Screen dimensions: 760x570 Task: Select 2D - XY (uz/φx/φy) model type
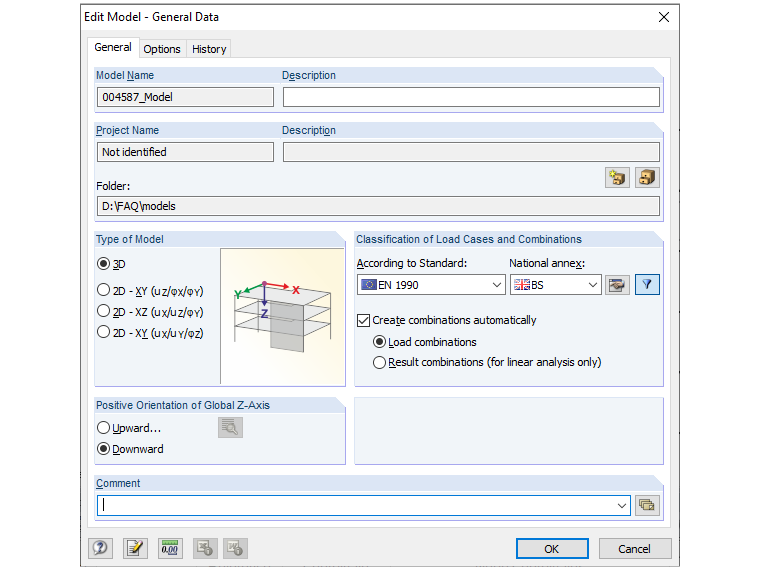coord(150,291)
